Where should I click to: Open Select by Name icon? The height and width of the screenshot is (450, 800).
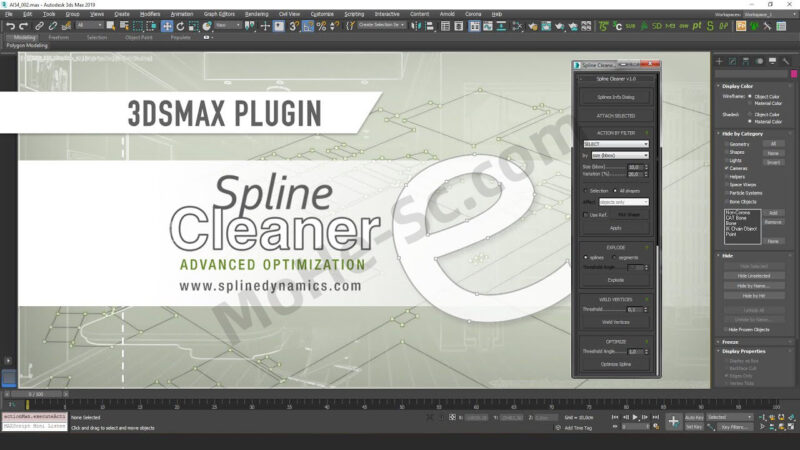click(x=124, y=26)
